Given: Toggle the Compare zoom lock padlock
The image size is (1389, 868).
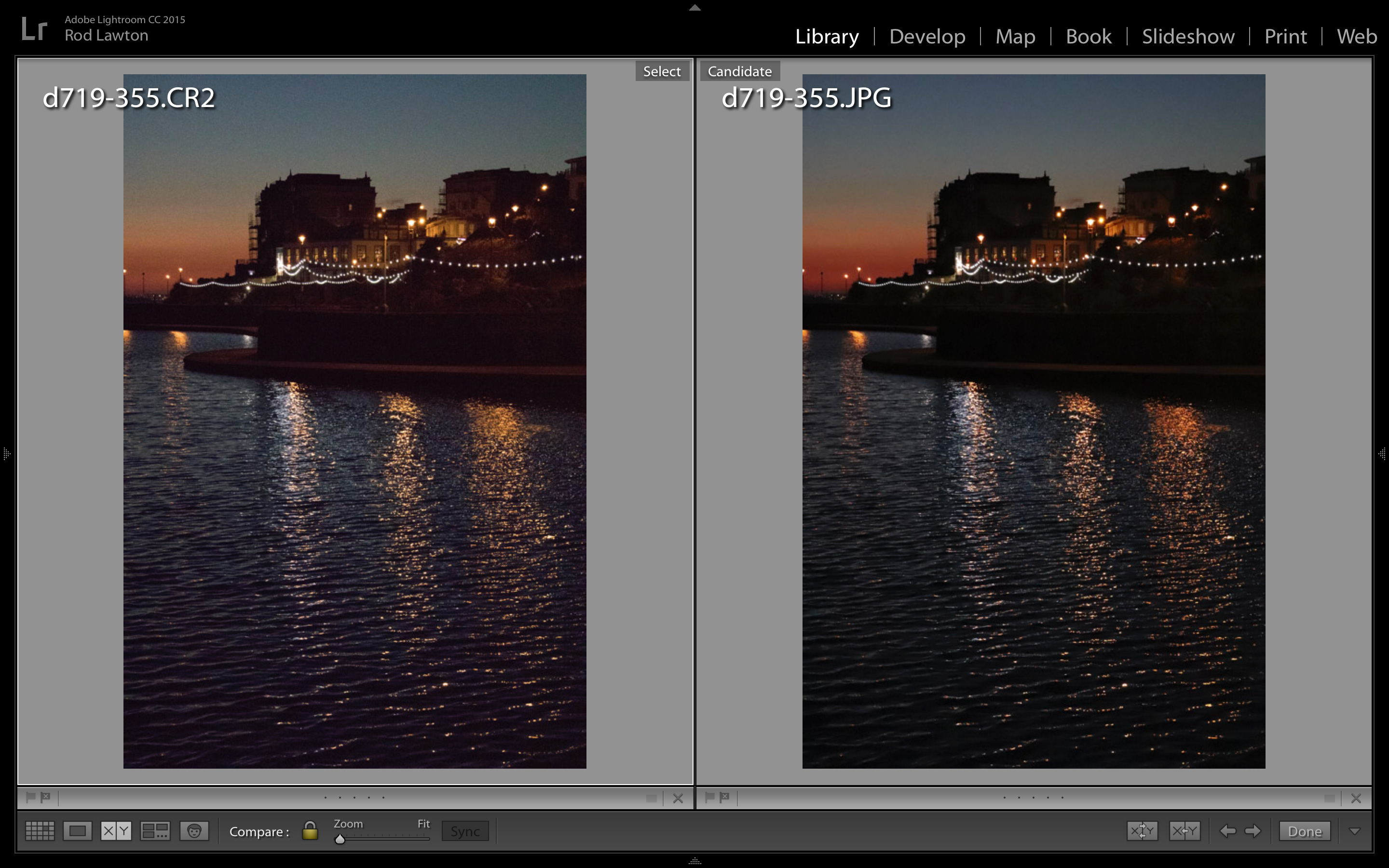Looking at the screenshot, I should click(310, 831).
